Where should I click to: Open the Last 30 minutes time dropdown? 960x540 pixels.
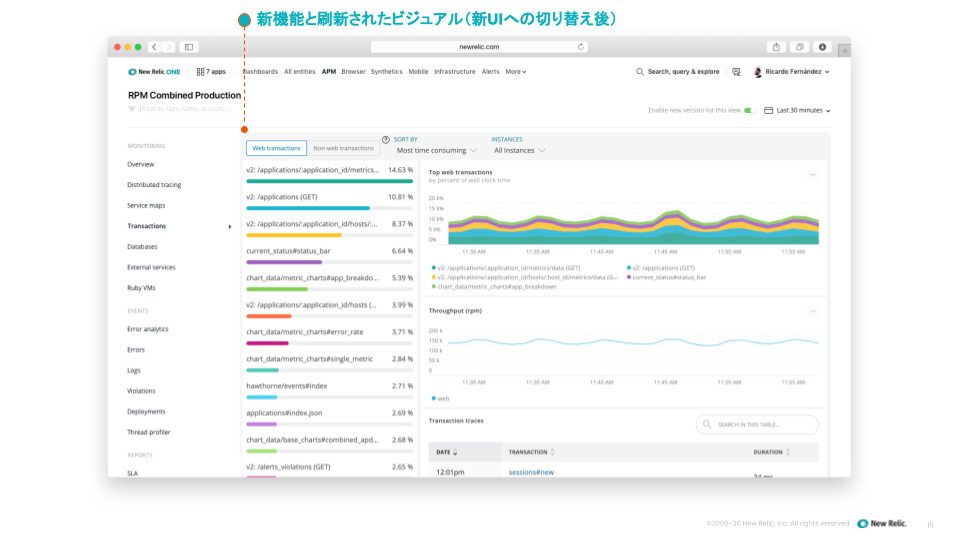[803, 110]
